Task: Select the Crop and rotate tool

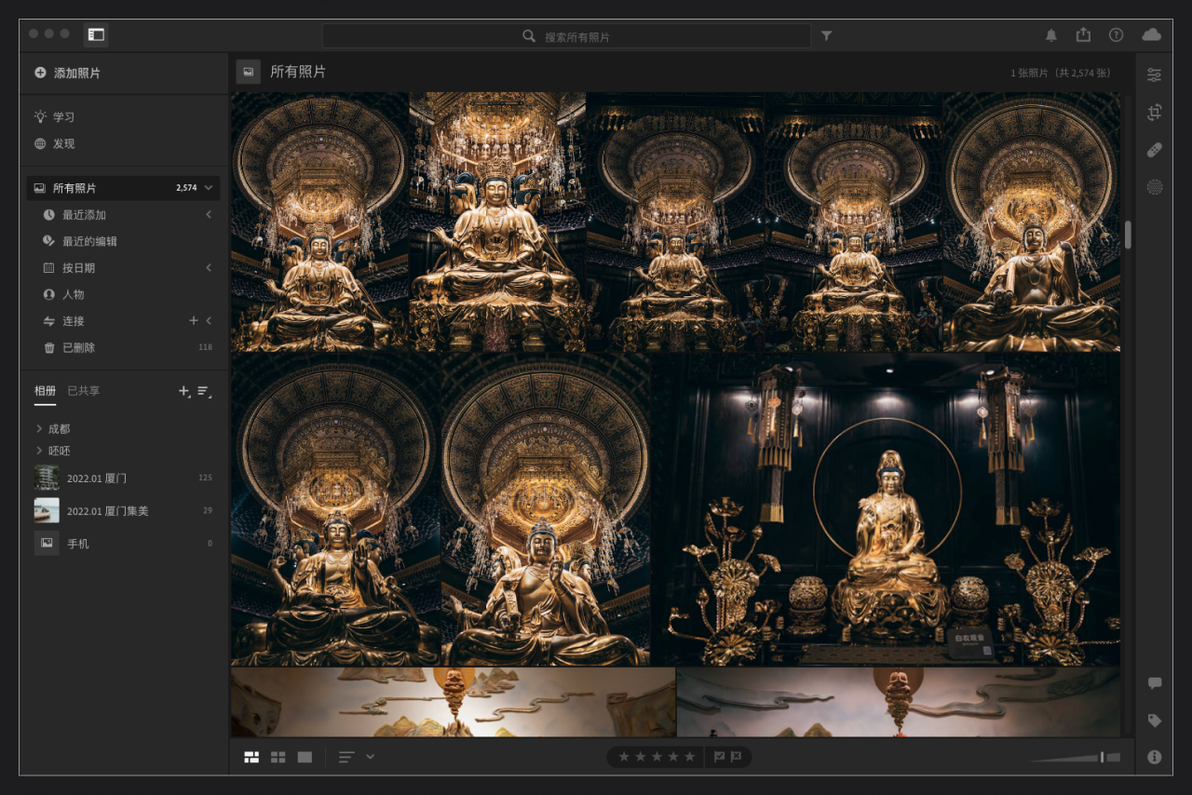Action: (x=1154, y=112)
